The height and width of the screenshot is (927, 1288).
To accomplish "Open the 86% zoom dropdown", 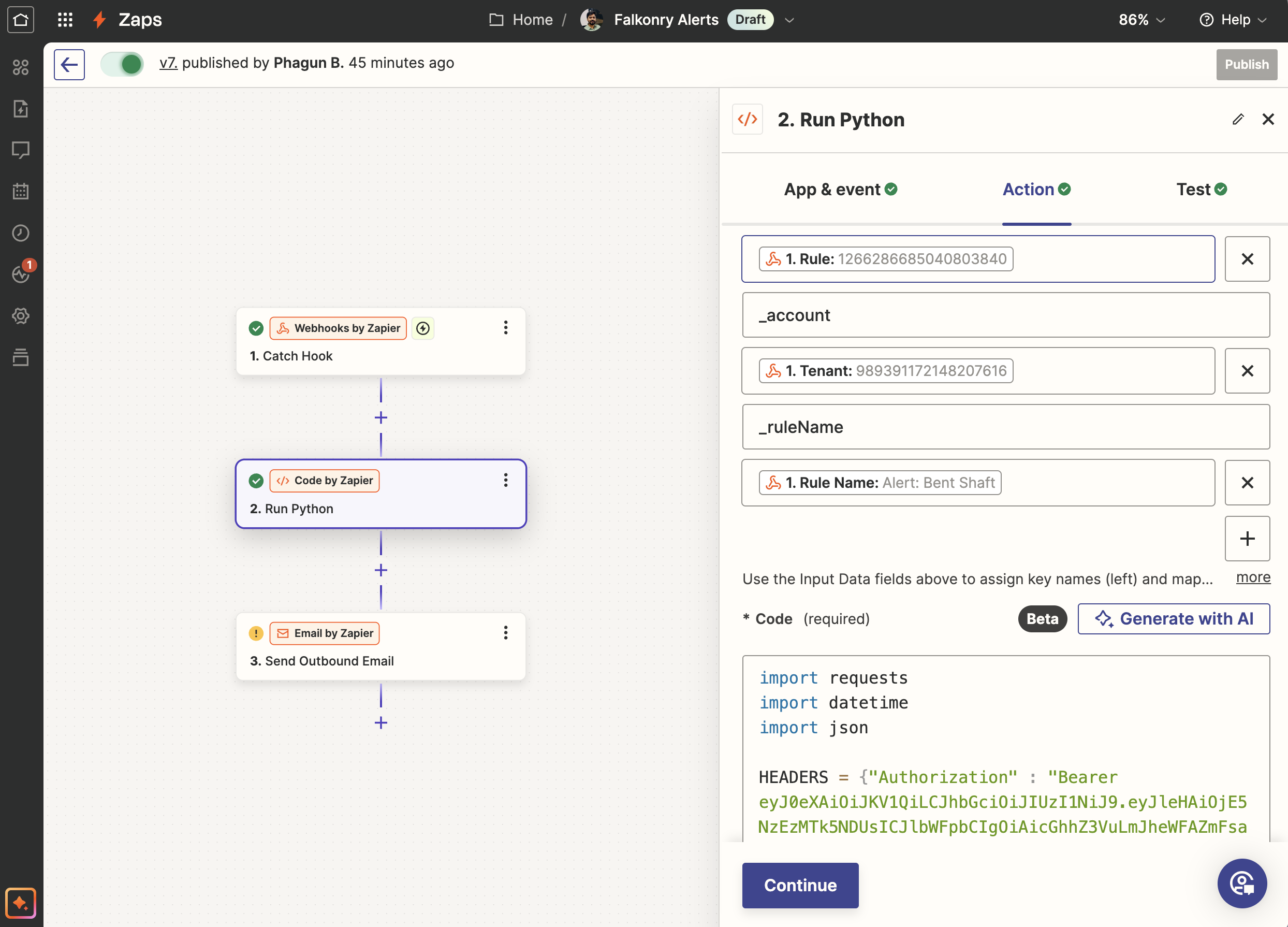I will (1141, 20).
